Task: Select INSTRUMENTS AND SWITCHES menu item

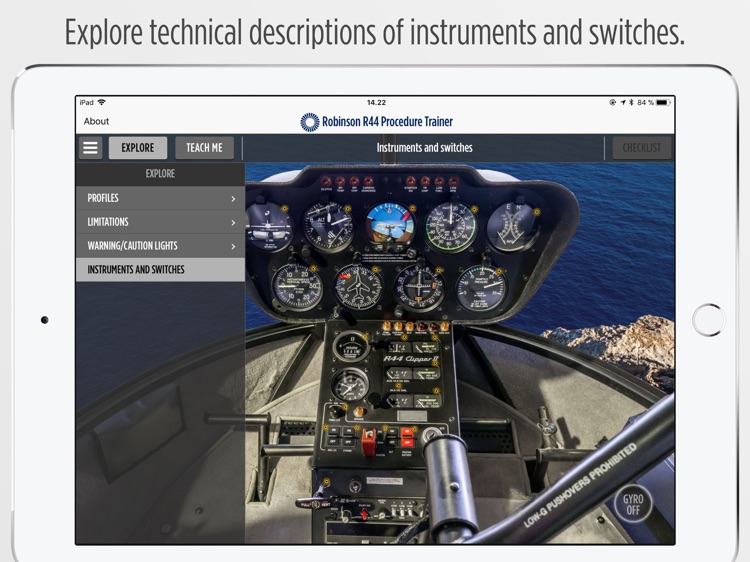Action: [160, 270]
